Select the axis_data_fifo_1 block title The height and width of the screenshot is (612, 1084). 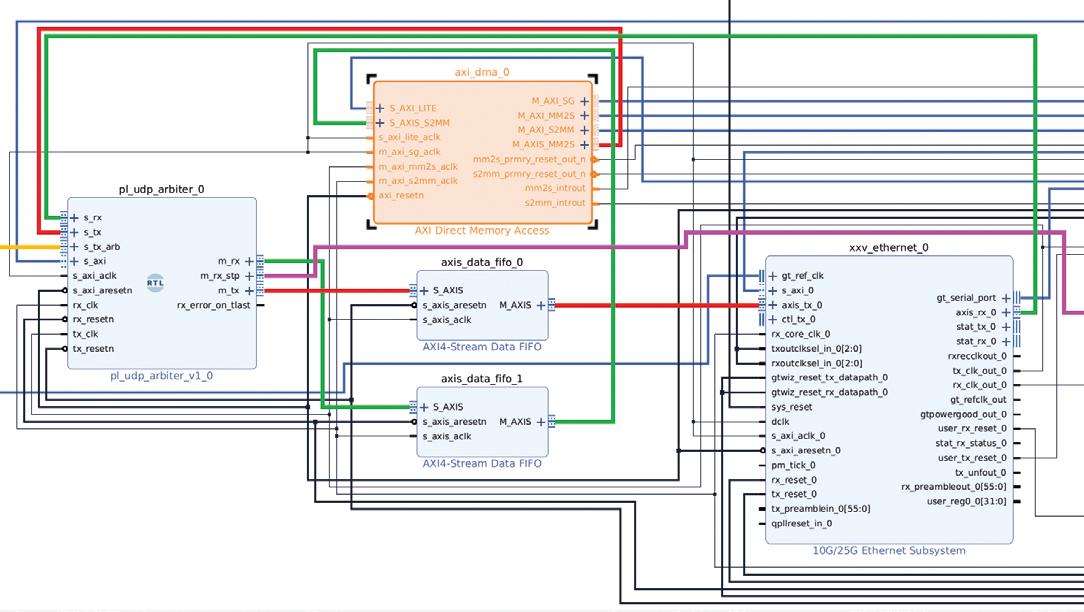tap(482, 379)
